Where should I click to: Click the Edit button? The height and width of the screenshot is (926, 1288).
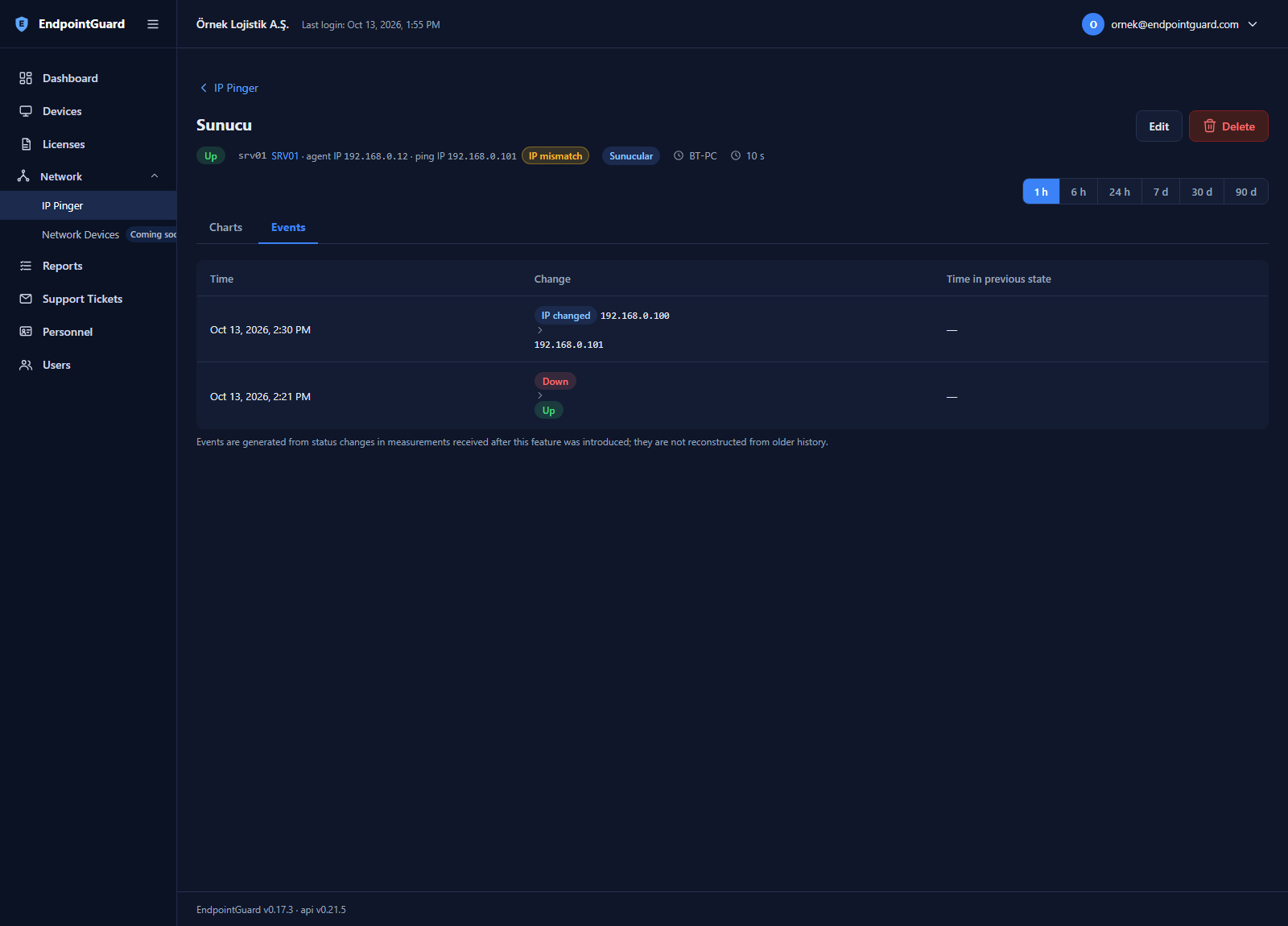(1159, 126)
